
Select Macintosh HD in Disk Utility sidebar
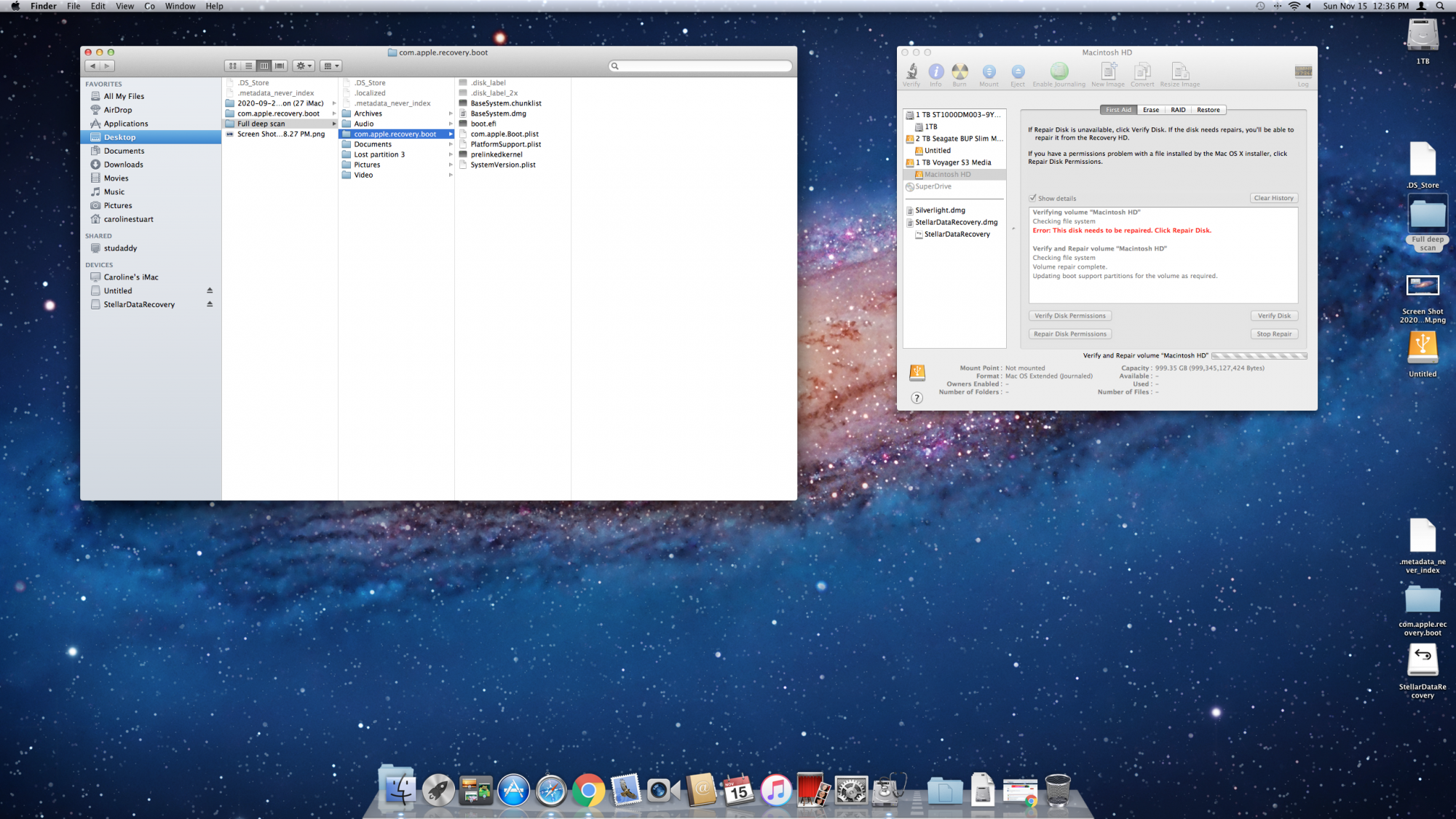pos(954,175)
